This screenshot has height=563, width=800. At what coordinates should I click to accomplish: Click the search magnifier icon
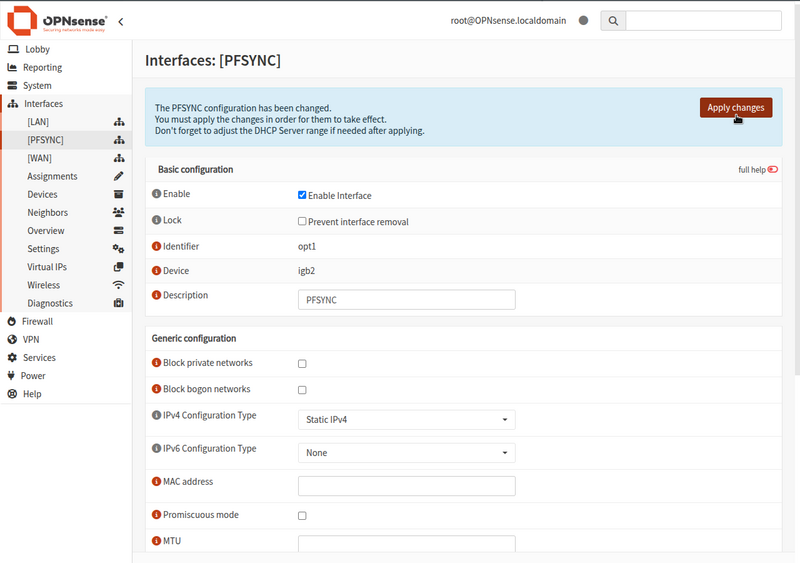click(x=613, y=21)
